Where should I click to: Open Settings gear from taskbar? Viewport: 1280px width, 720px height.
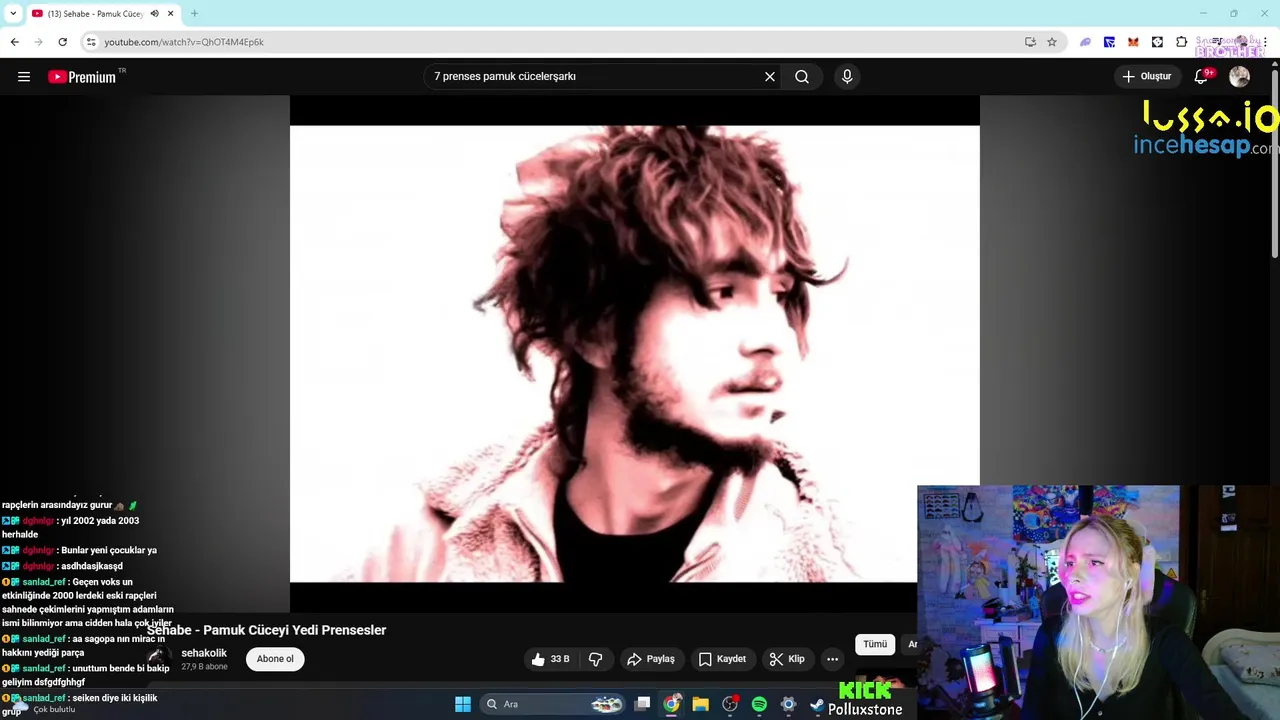click(788, 704)
